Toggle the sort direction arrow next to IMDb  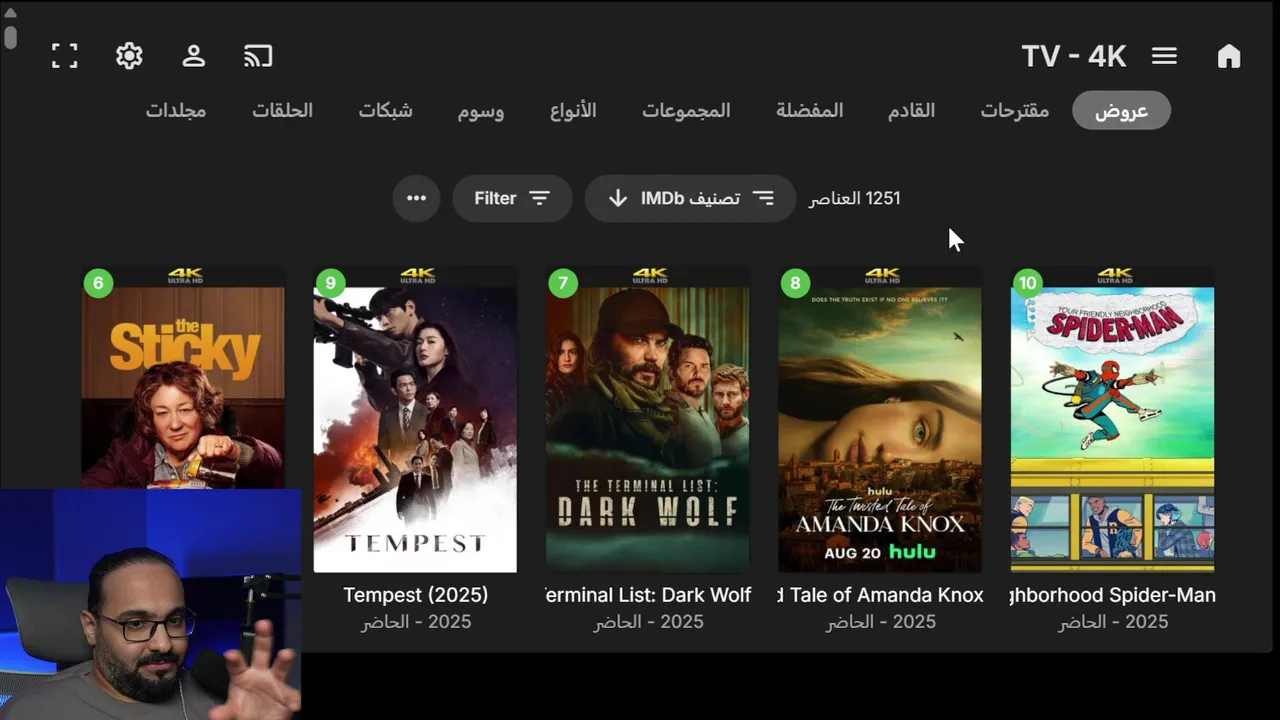[619, 198]
